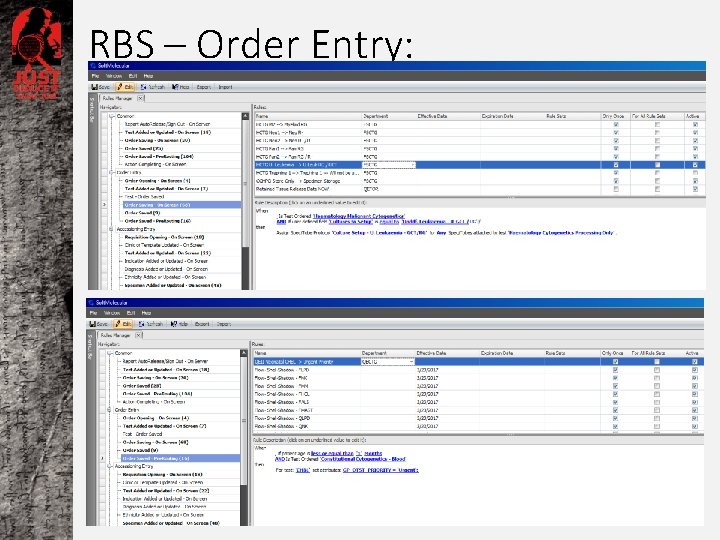Collapse the Common node in lower Navigator
This screenshot has width=720, height=540.
[109, 353]
